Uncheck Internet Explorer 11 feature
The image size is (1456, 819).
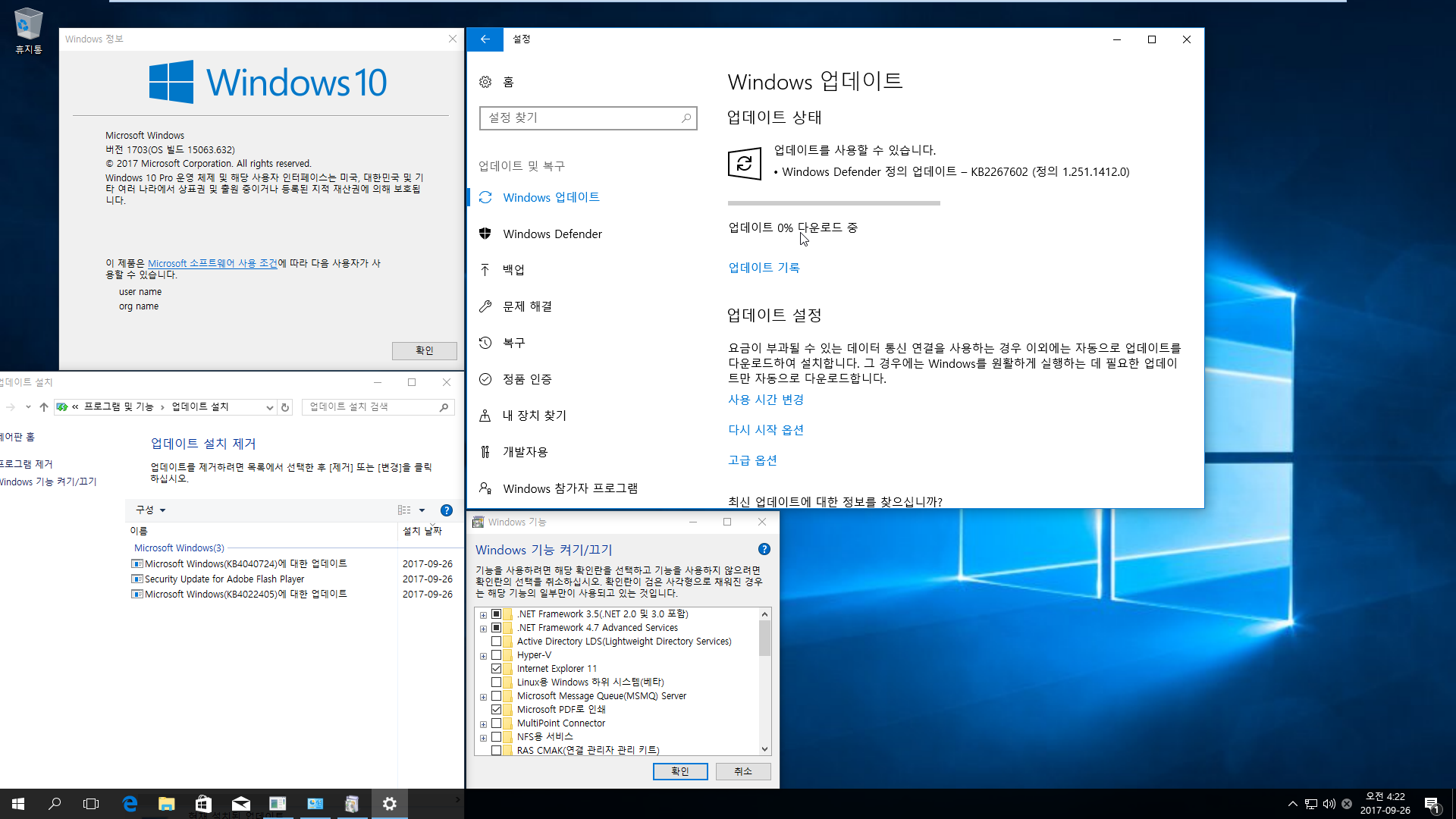point(496,669)
